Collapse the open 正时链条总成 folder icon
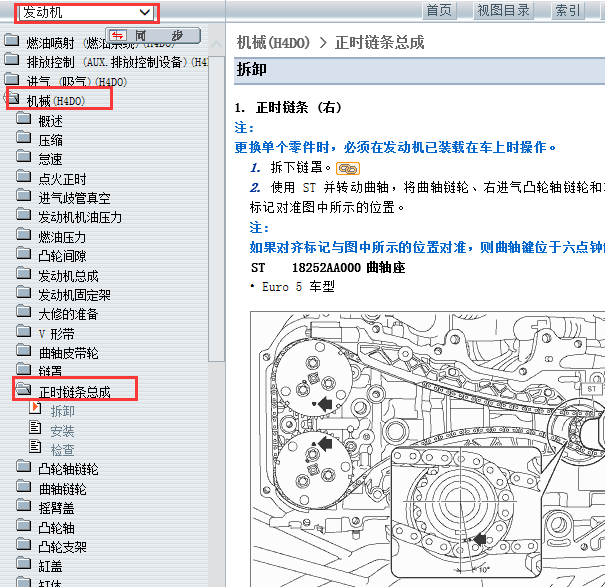This screenshot has width=605, height=587. 24,389
